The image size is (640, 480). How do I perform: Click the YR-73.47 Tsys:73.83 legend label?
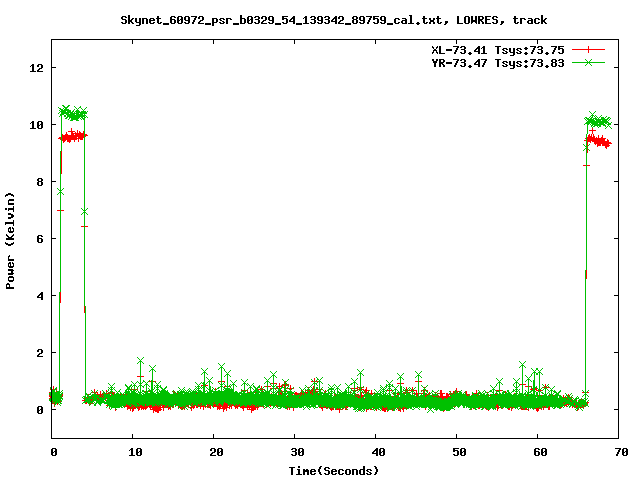point(492,62)
